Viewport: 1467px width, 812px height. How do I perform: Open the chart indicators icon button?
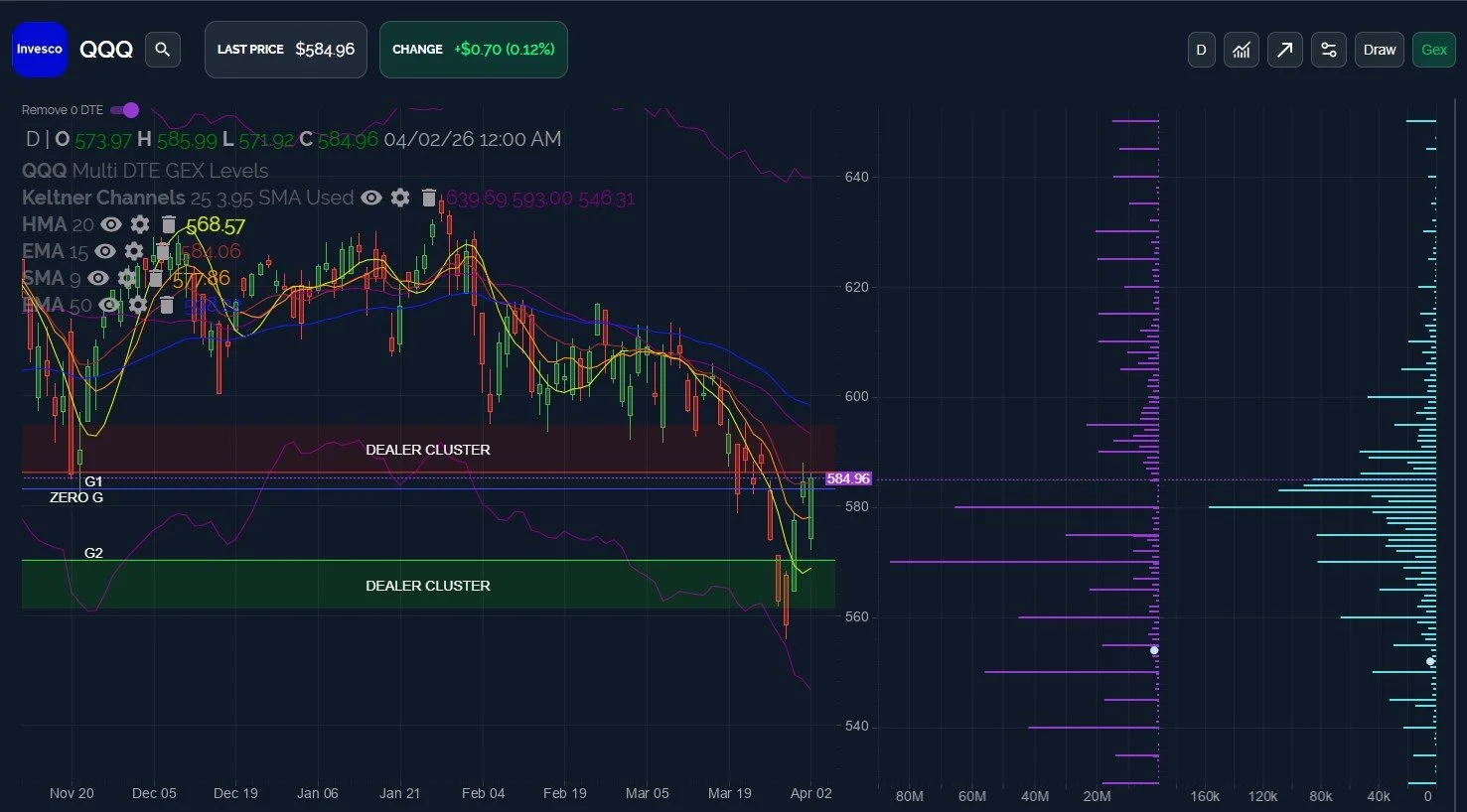1242,50
